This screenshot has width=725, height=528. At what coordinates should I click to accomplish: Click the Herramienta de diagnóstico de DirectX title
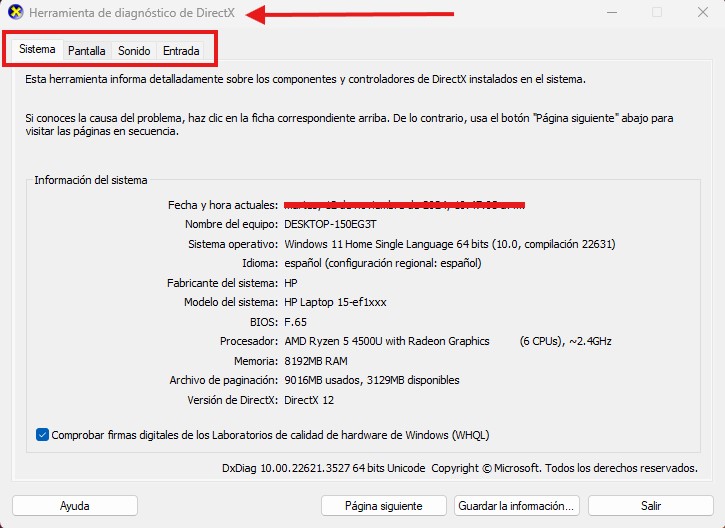pos(132,12)
